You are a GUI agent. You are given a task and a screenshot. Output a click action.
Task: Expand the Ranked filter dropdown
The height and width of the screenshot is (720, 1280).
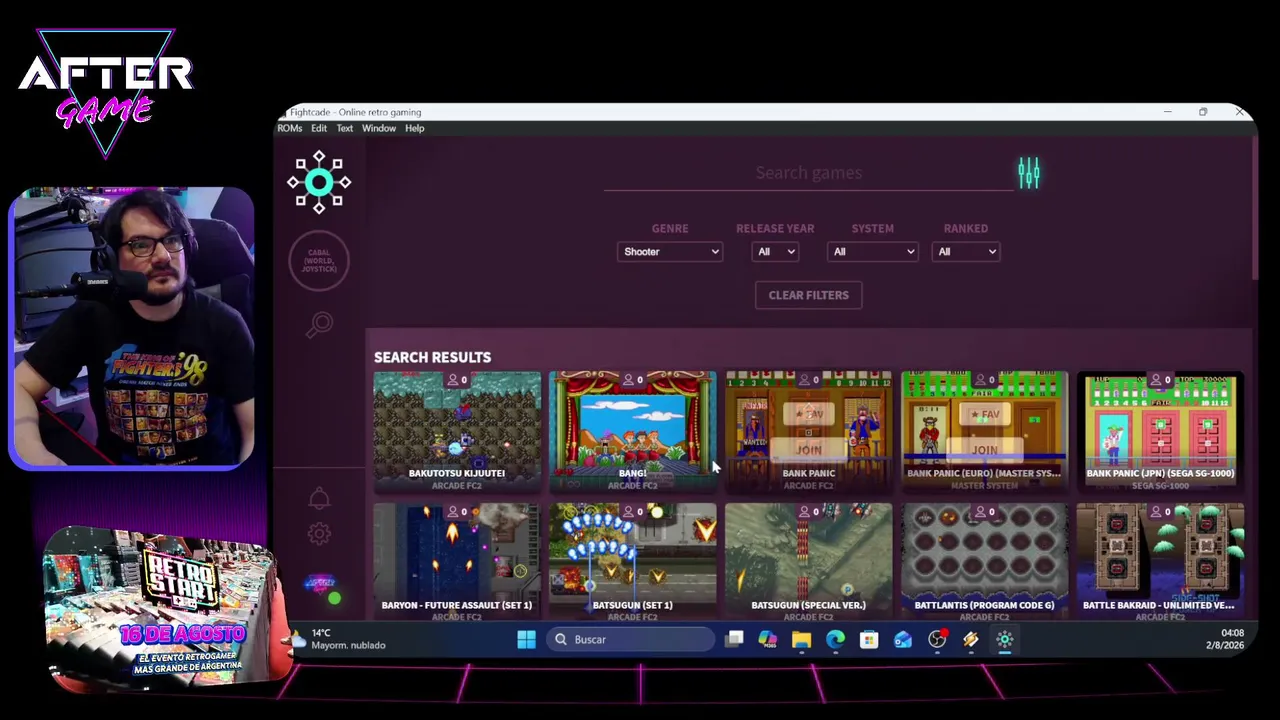click(x=966, y=252)
